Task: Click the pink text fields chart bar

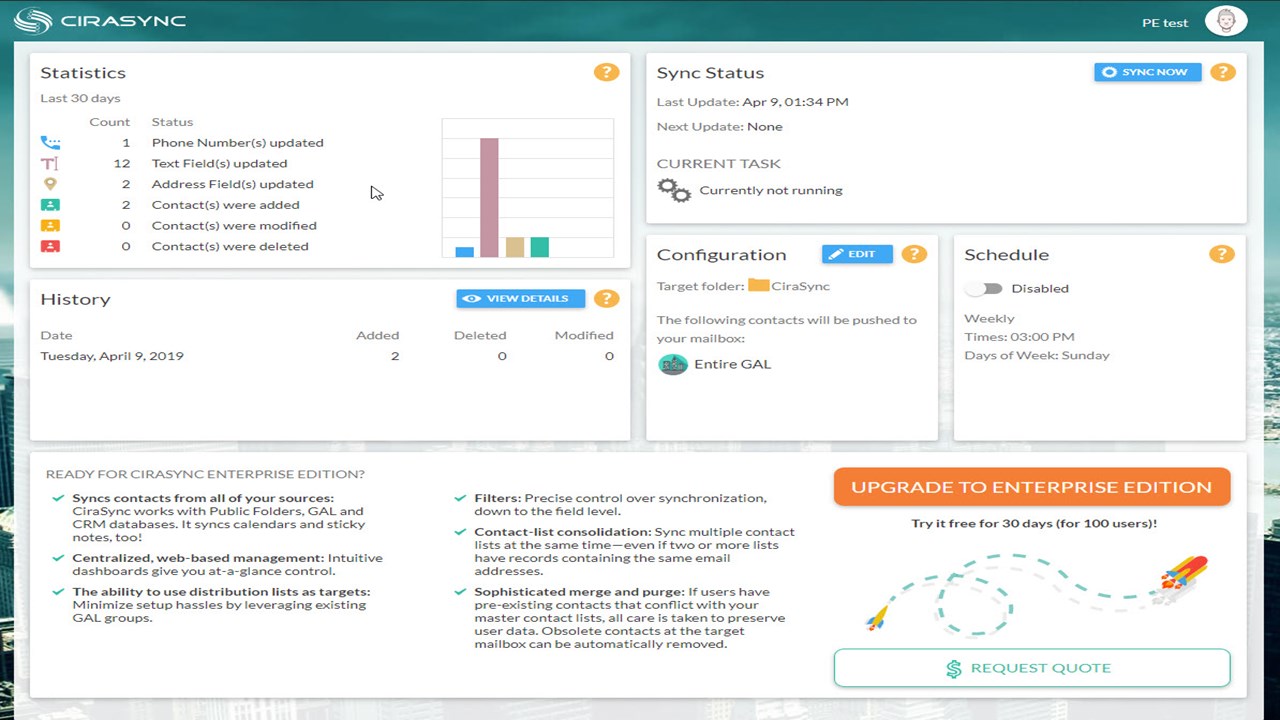Action: point(489,198)
